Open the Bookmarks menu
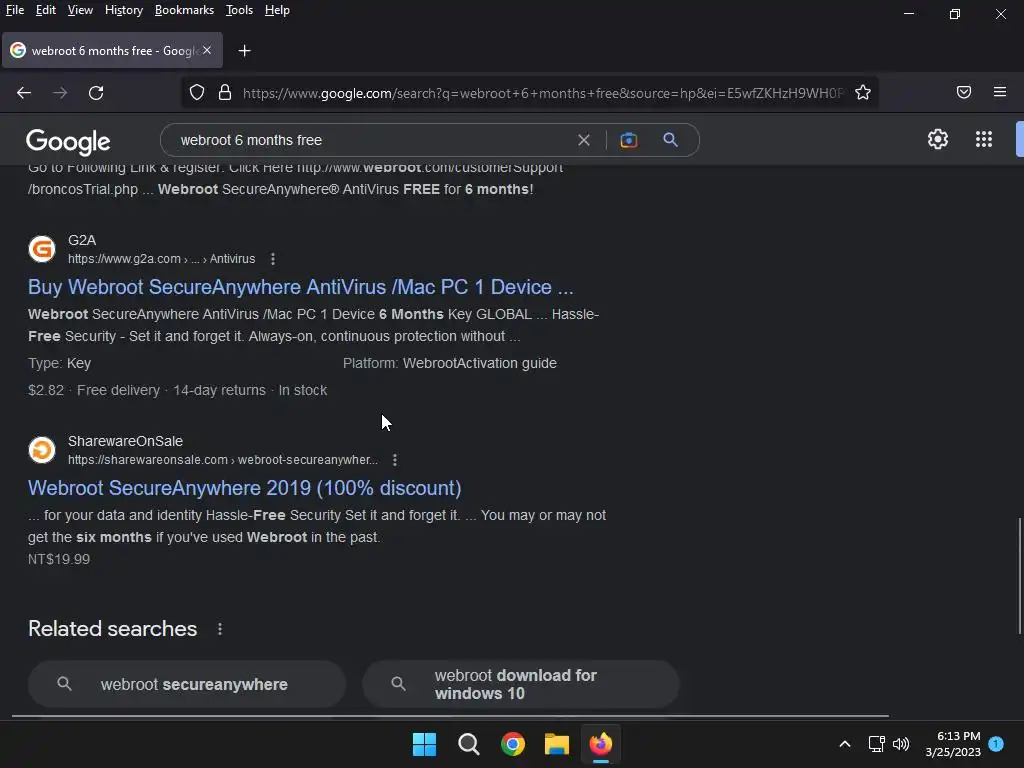Screen dimensions: 1024x768 [184, 10]
